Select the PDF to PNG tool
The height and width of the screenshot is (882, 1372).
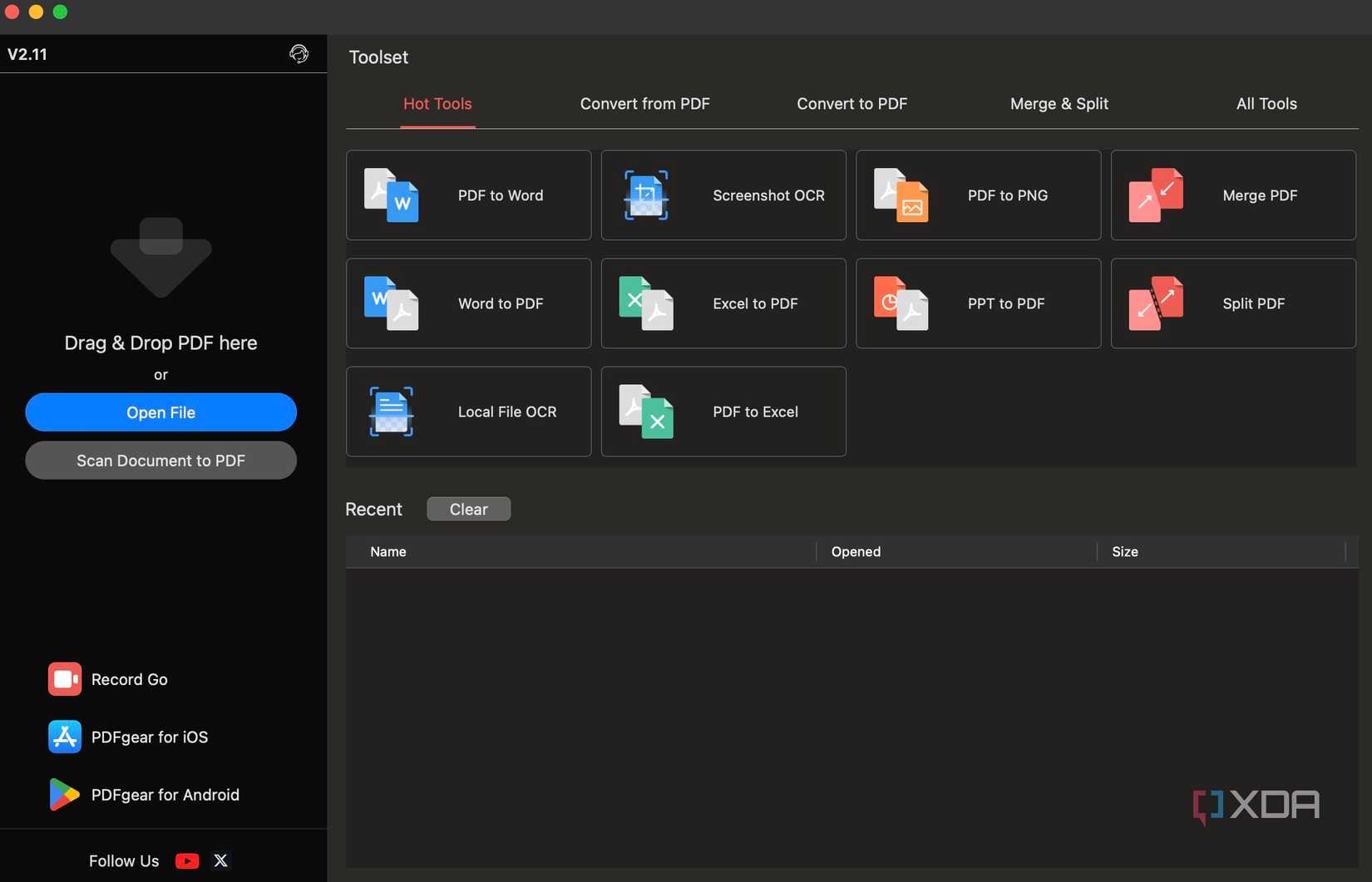pos(978,195)
